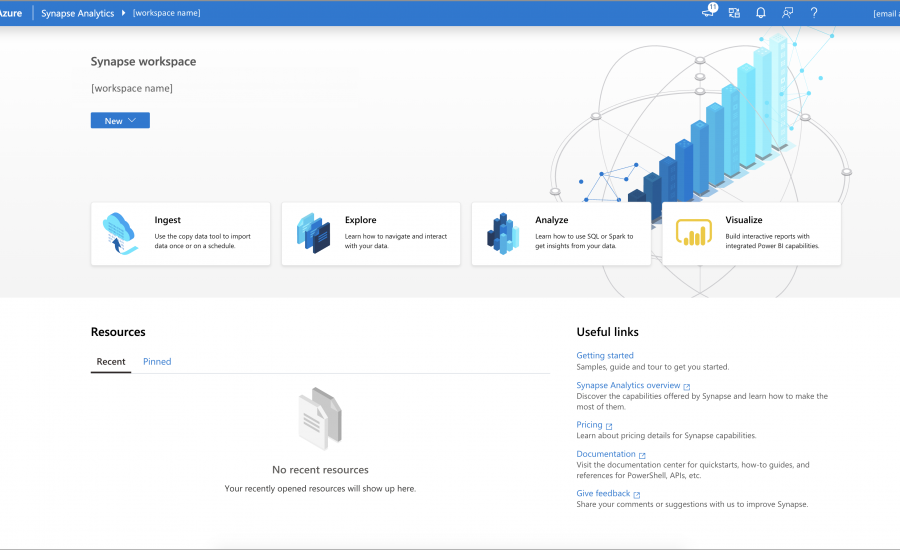
Task: Open the Help question mark
Action: 814,13
